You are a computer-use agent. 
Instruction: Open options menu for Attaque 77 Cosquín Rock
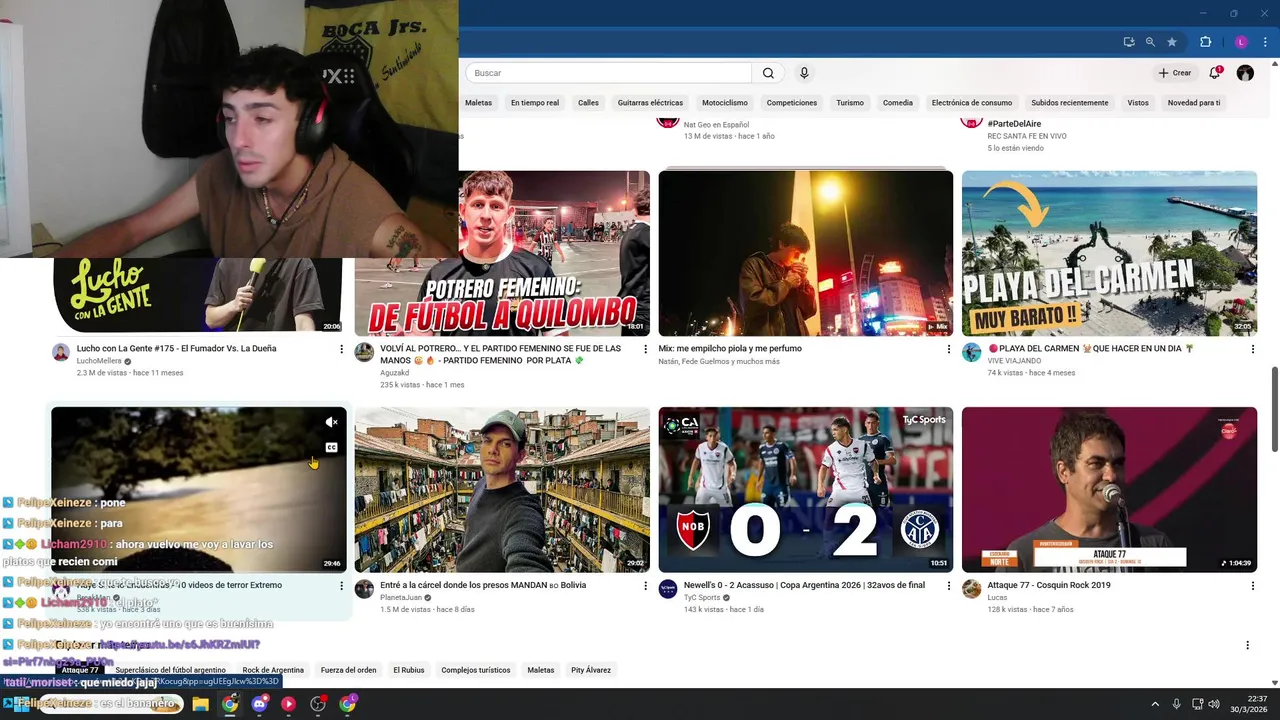click(1252, 586)
